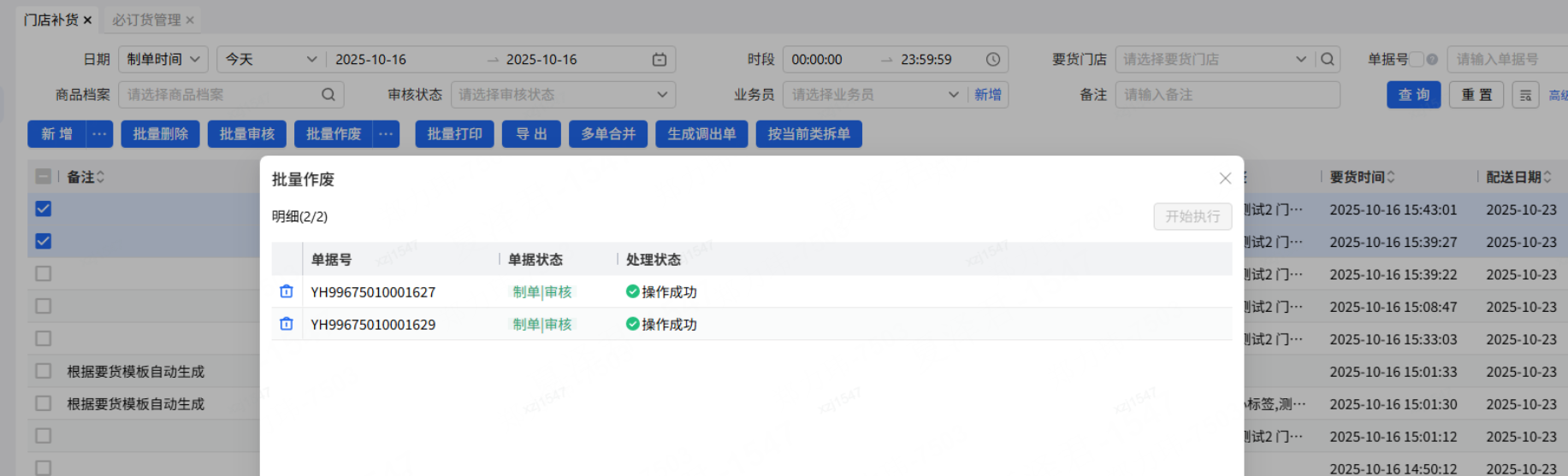Click the 备注 input field
1568x476 pixels.
click(1228, 95)
